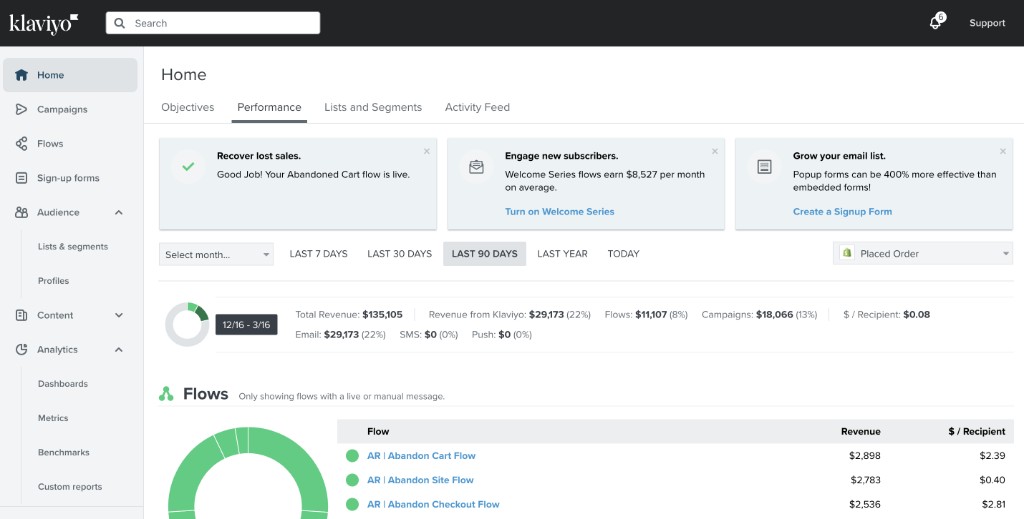Click the Content sidebar icon
The width and height of the screenshot is (1024, 519).
(x=22, y=315)
